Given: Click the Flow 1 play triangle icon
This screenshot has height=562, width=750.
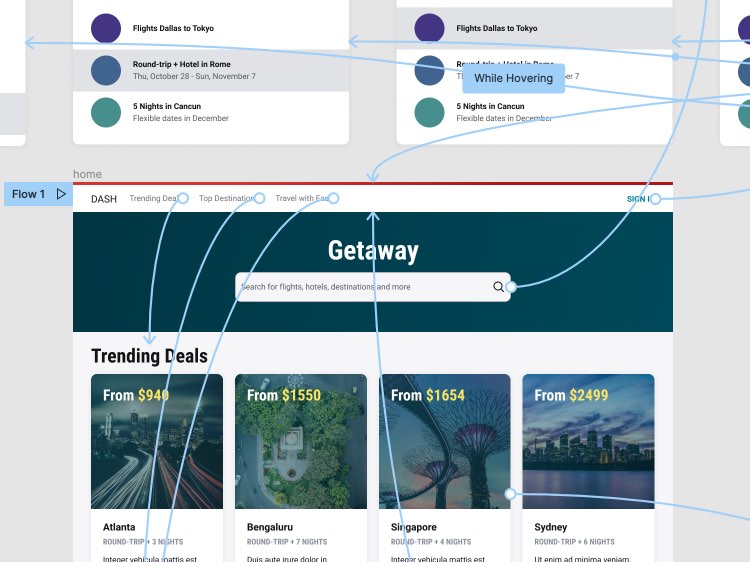Looking at the screenshot, I should point(61,194).
